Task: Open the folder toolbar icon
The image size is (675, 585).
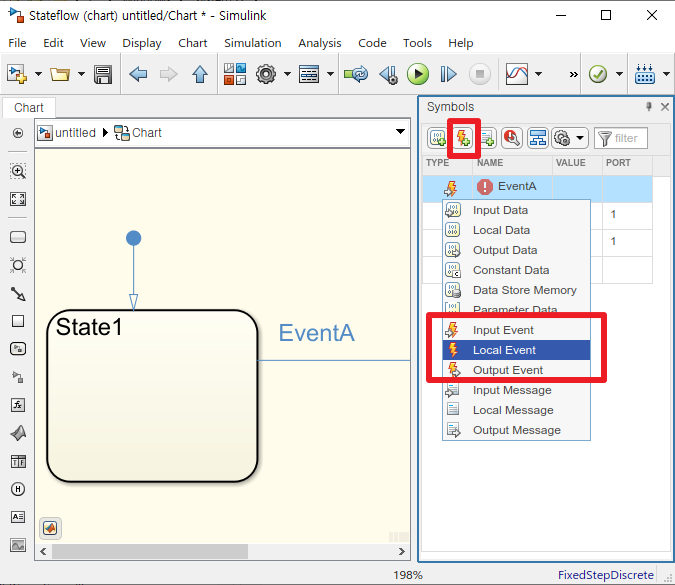Action: click(60, 74)
